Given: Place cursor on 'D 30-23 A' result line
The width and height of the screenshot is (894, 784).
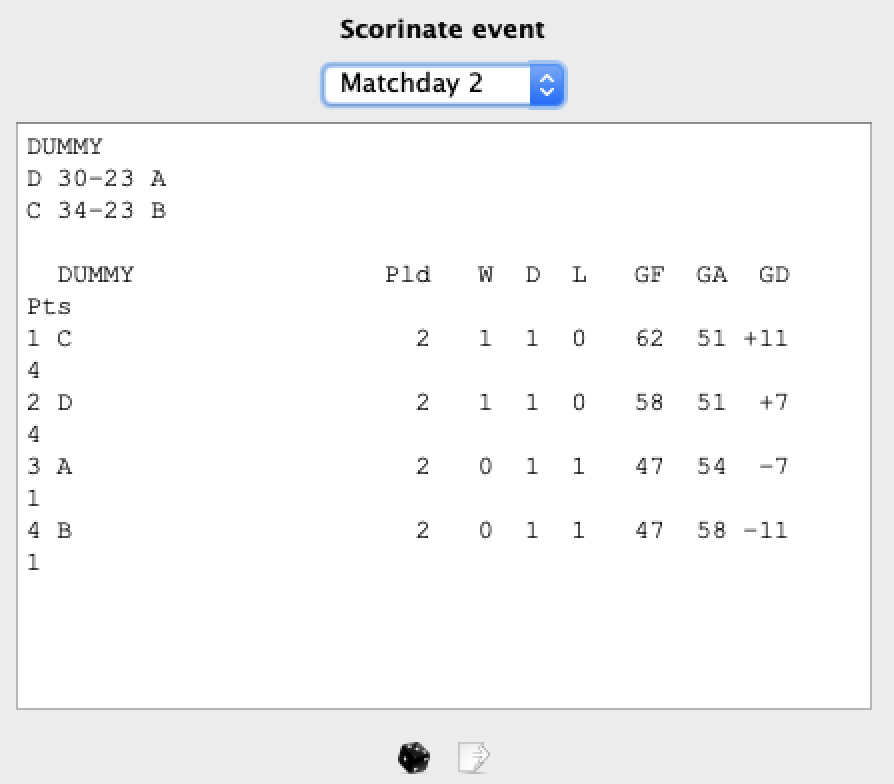Looking at the screenshot, I should click(96, 179).
